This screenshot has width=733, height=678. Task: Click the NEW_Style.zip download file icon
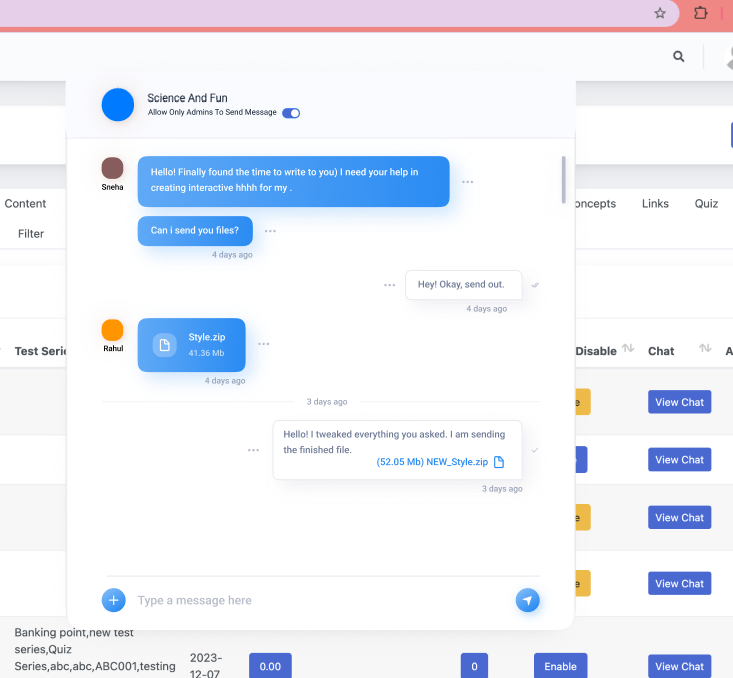point(499,462)
